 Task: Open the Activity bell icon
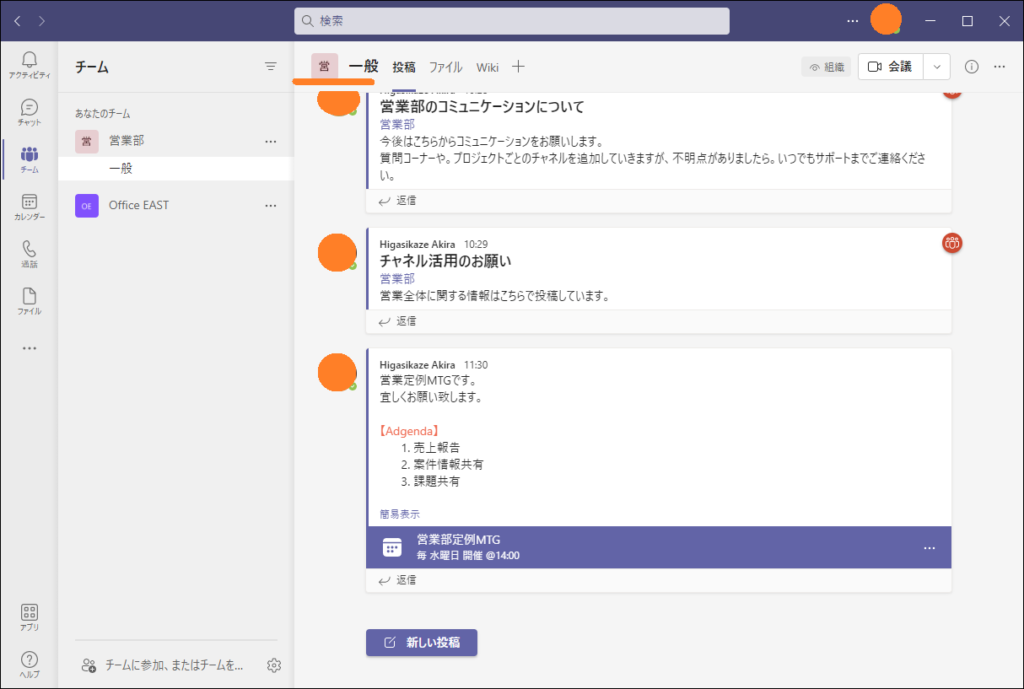pos(29,65)
